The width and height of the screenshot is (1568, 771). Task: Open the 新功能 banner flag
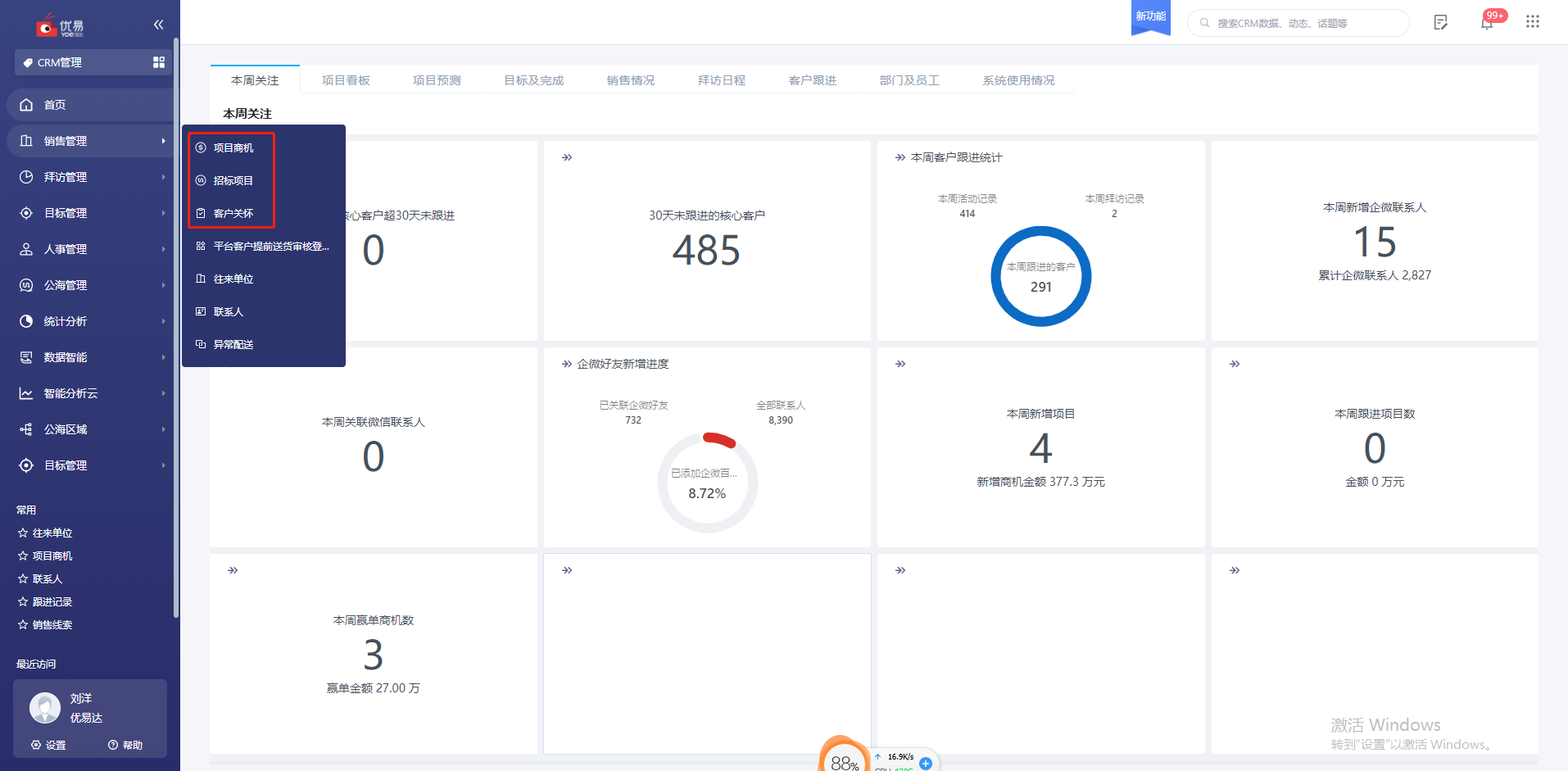(x=1150, y=17)
